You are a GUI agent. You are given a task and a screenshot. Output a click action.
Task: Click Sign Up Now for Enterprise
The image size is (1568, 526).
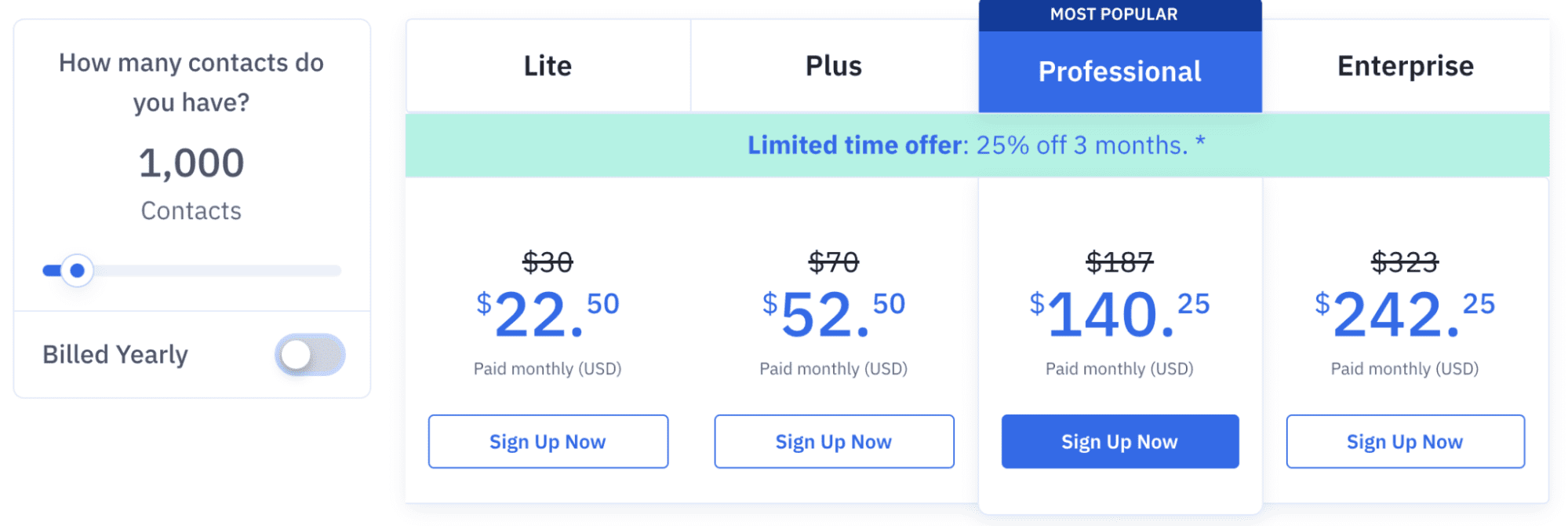pyautogui.click(x=1405, y=442)
